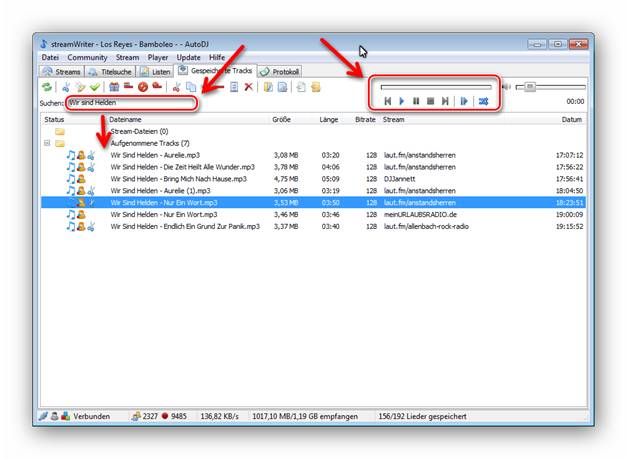
Task: Pause the player
Action: [x=416, y=101]
